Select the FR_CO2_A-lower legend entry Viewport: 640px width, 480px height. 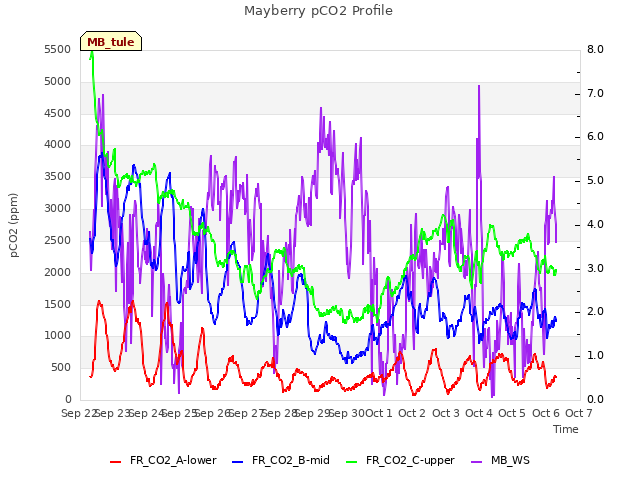click(x=163, y=460)
